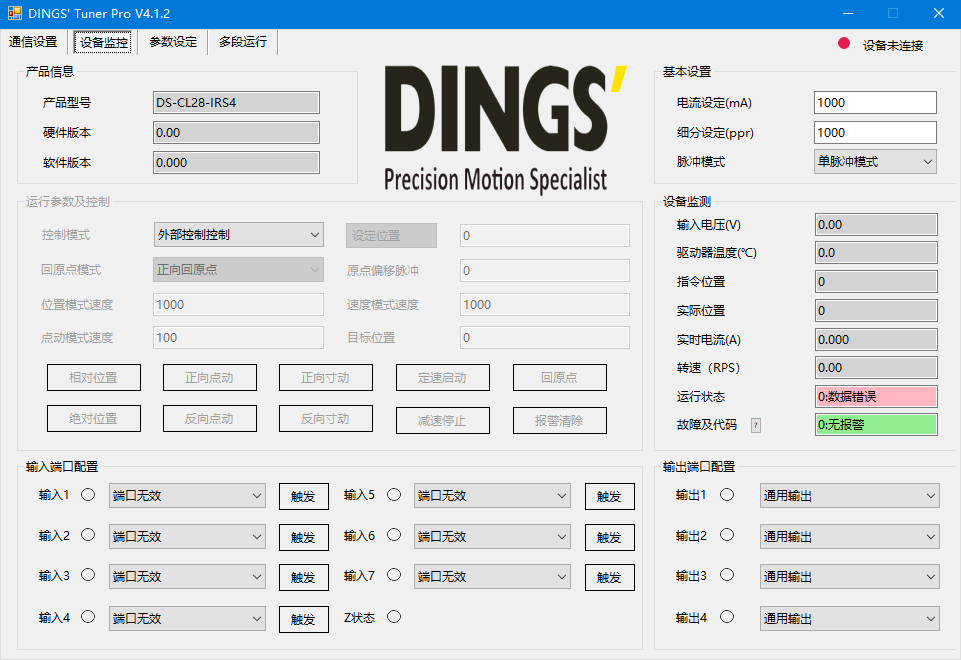Click the 设定位置 button
Image resolution: width=961 pixels, height=660 pixels.
pos(391,235)
